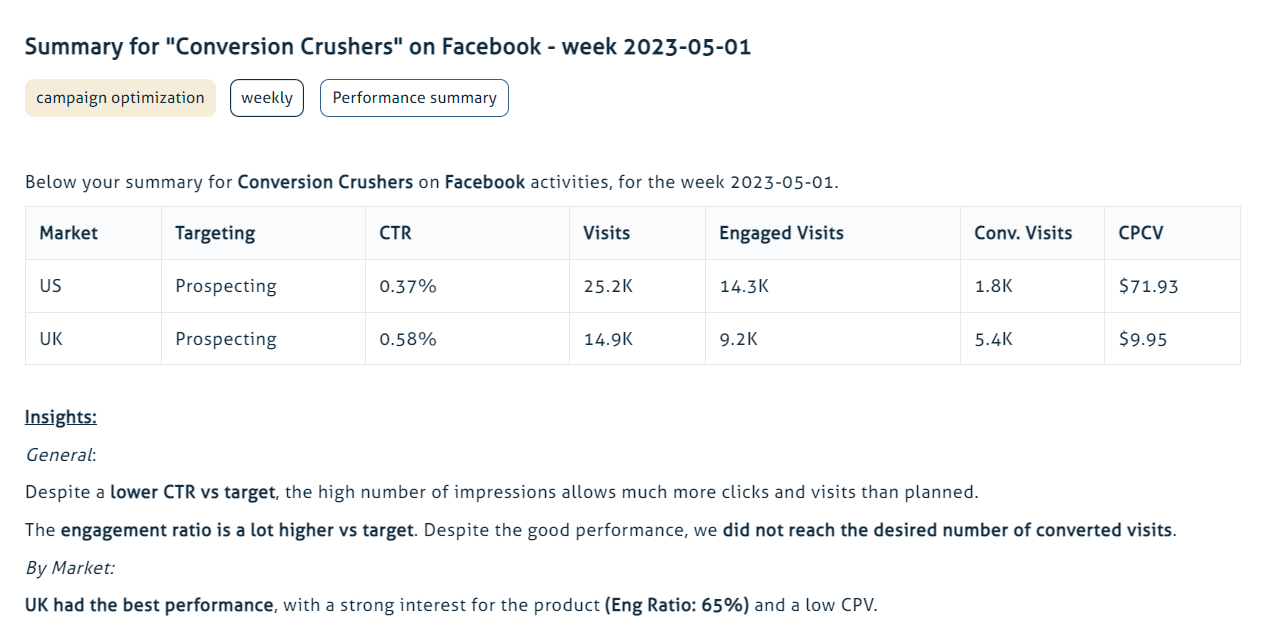1275x640 pixels.
Task: Click the "campaign optimization" tag
Action: pos(120,98)
